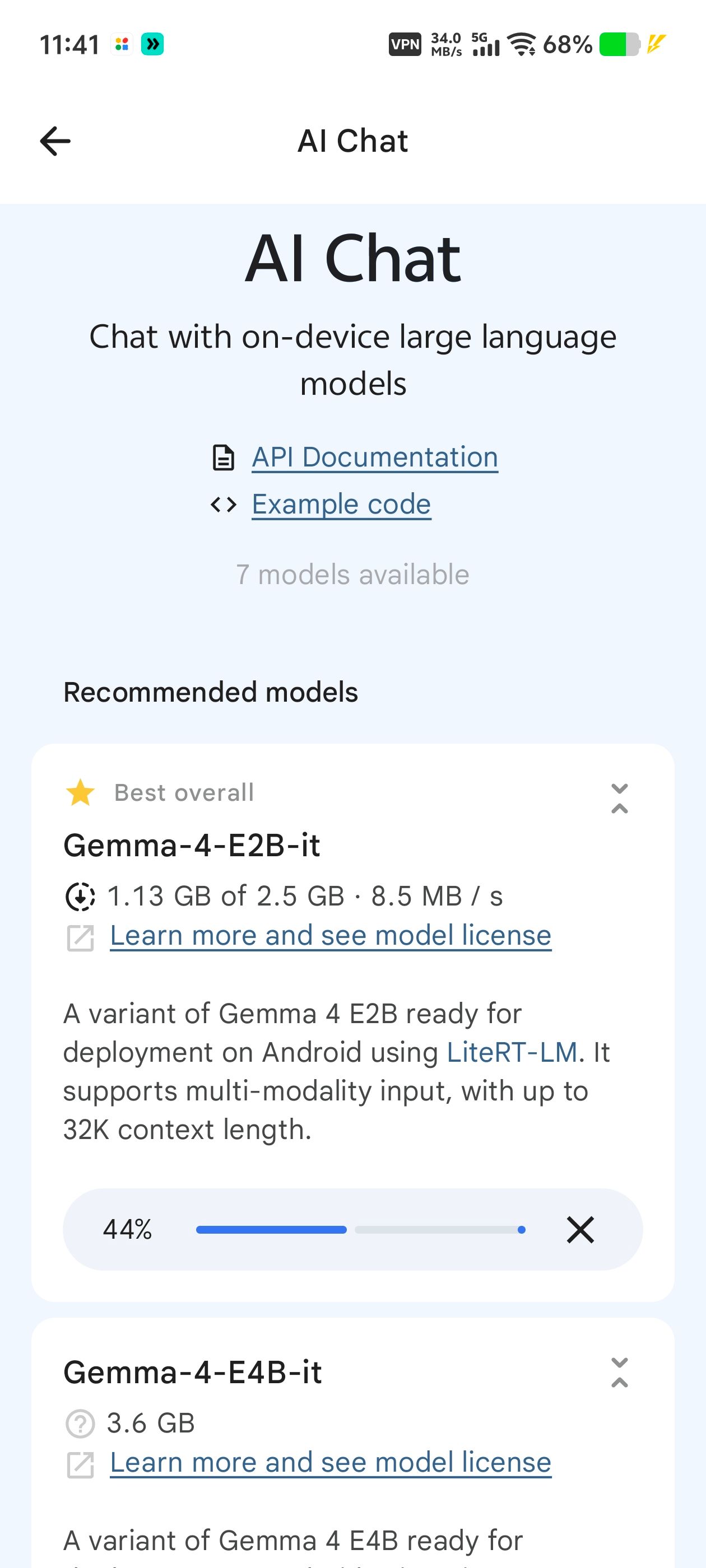Tap the battery icon in status bar
706x1568 pixels.
point(619,44)
